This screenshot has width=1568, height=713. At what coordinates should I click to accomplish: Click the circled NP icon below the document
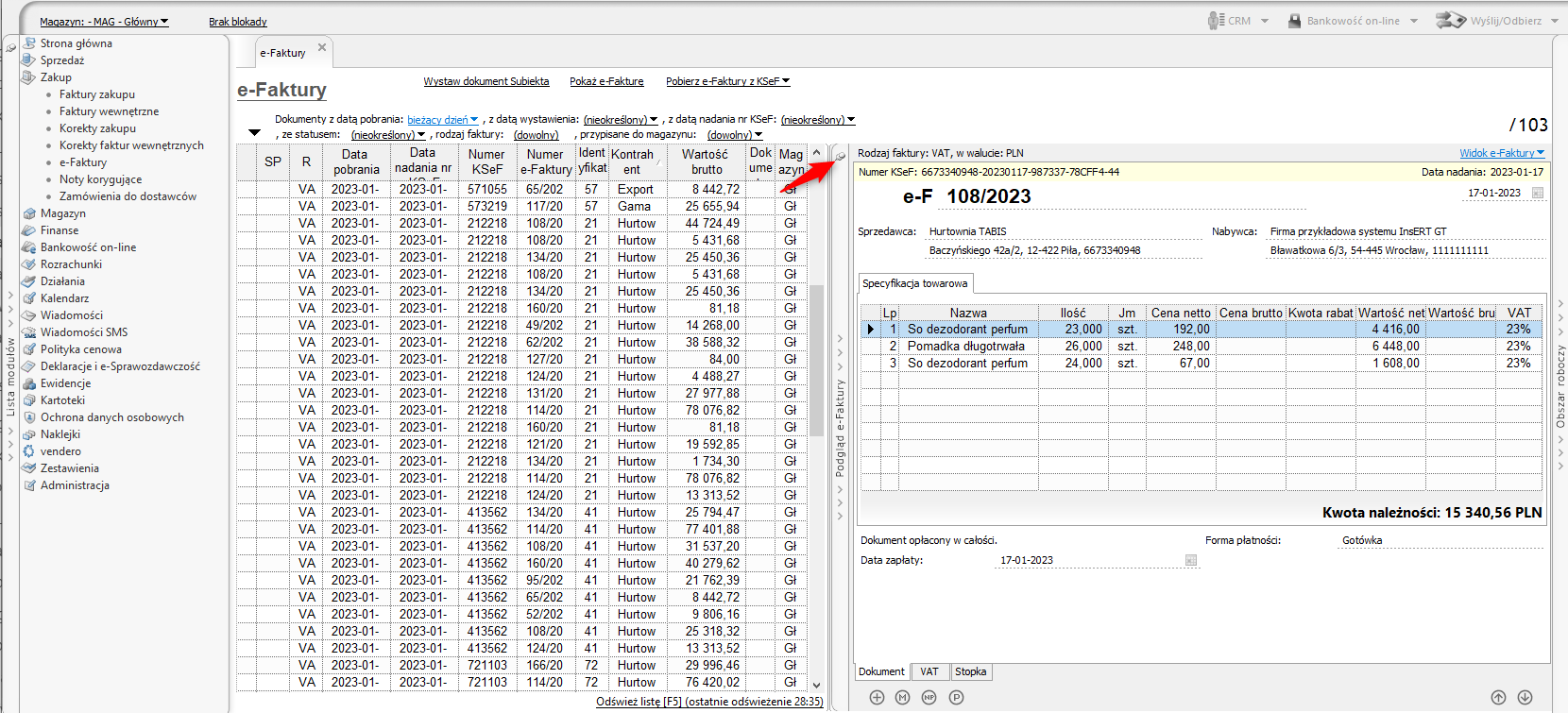point(929,697)
